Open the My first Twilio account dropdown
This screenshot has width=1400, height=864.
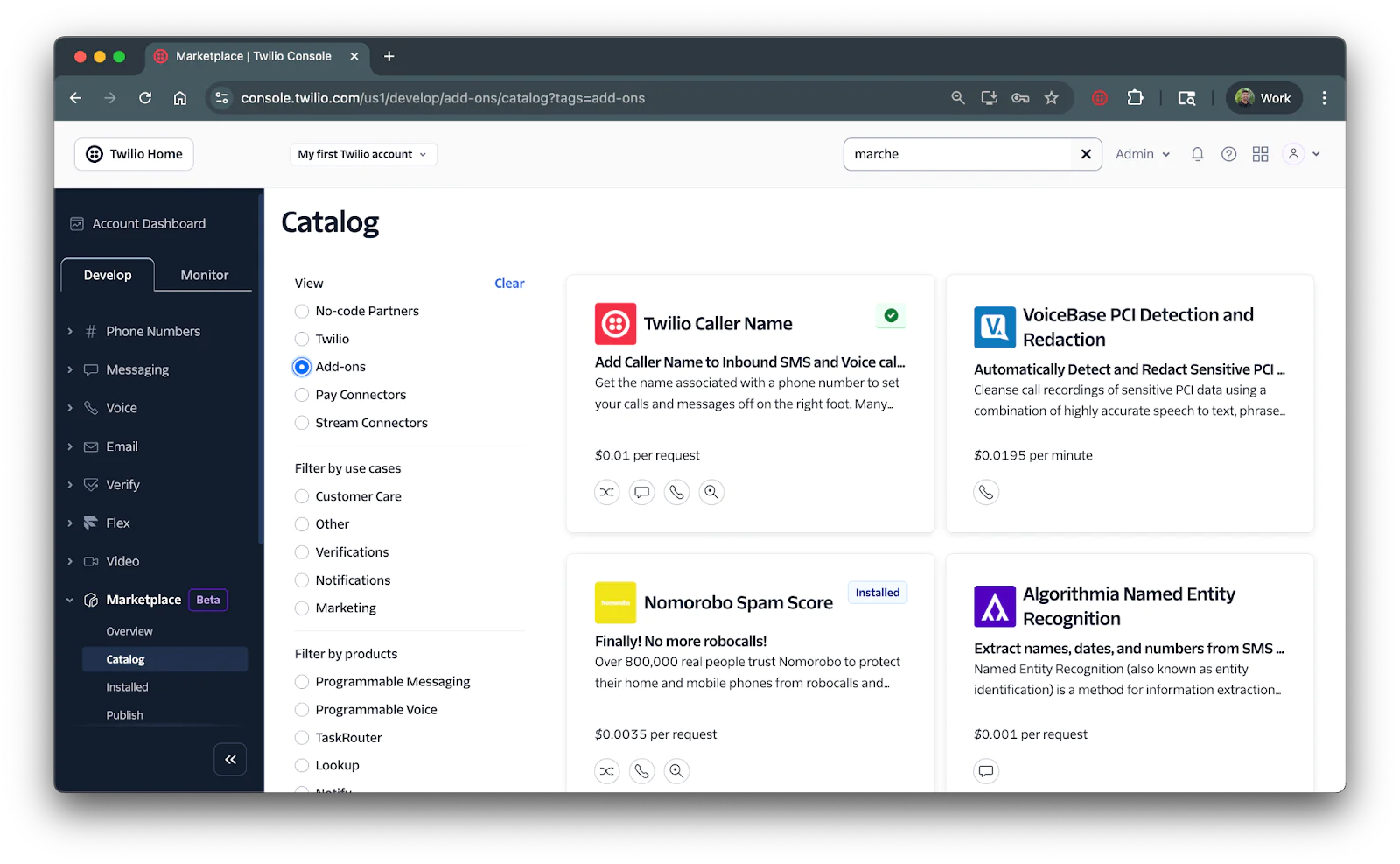coord(362,153)
